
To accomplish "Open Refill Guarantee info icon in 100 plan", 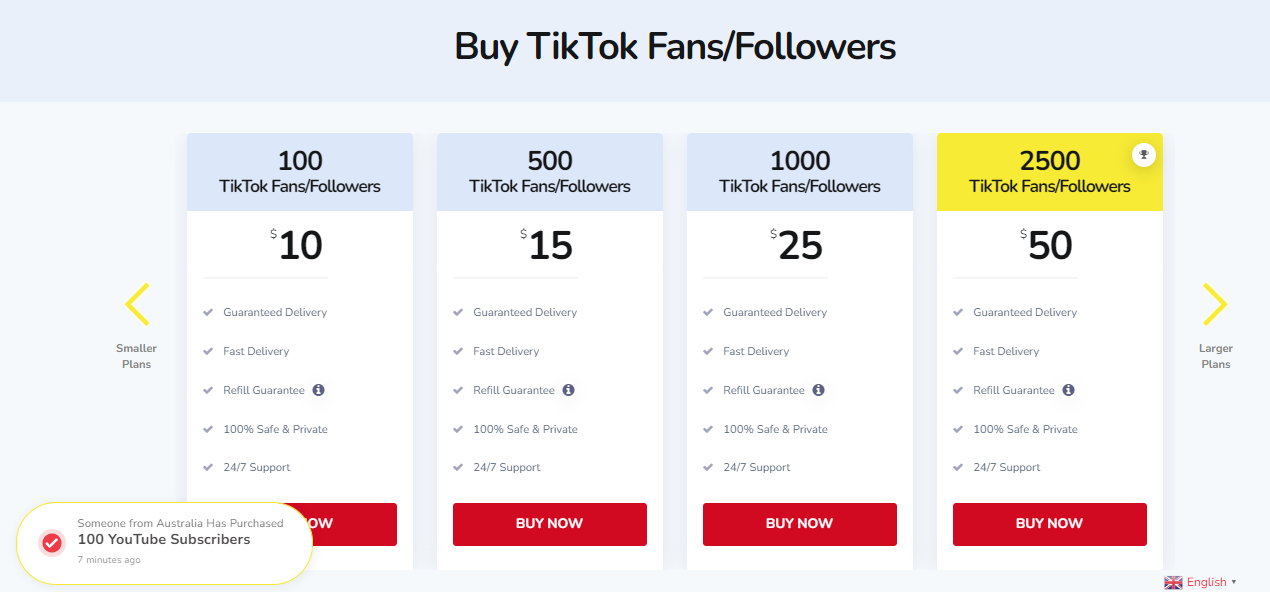I will (318, 390).
